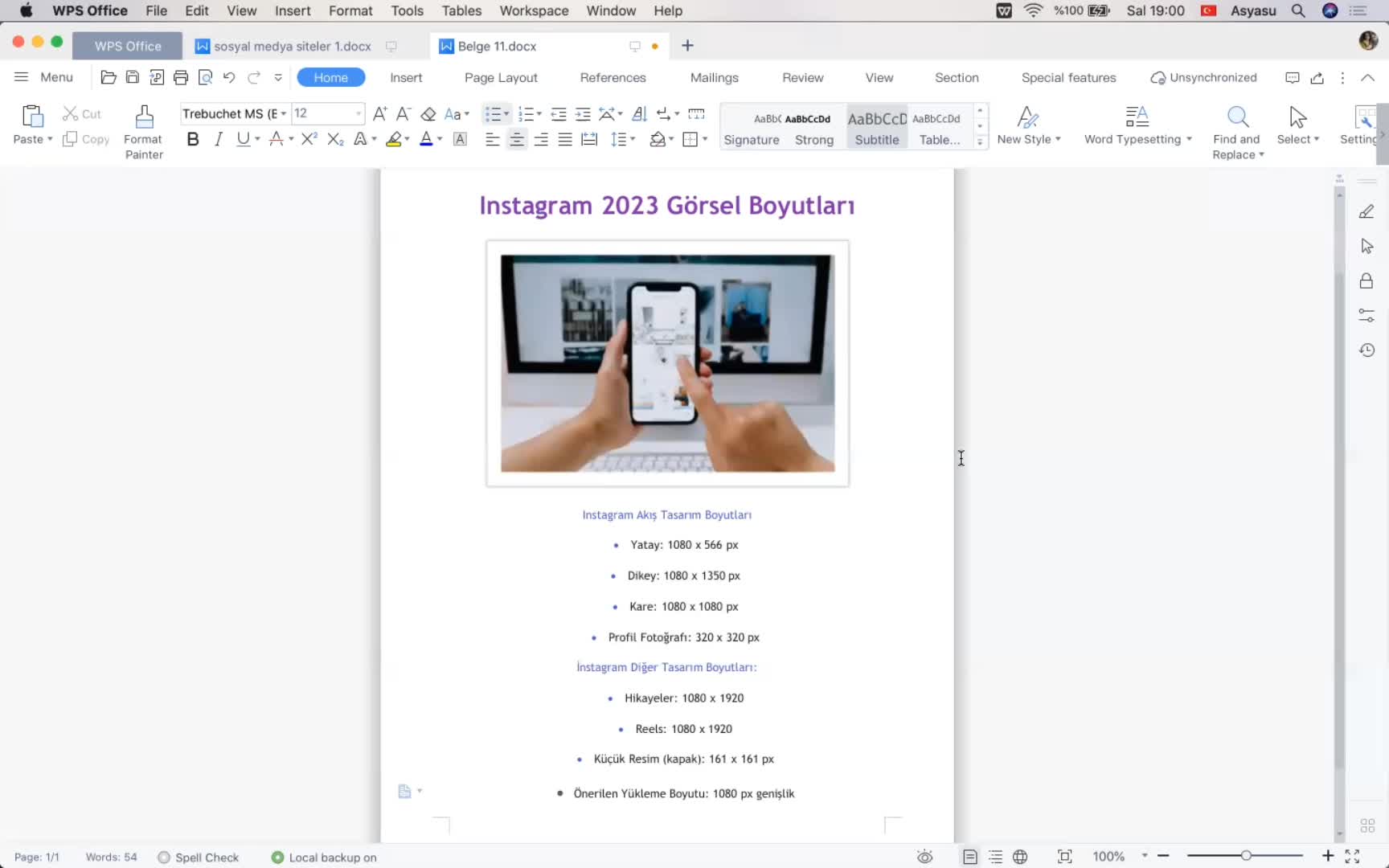Expand numbered list style dropdown
Screen dimensions: 1389x868
tap(539, 114)
